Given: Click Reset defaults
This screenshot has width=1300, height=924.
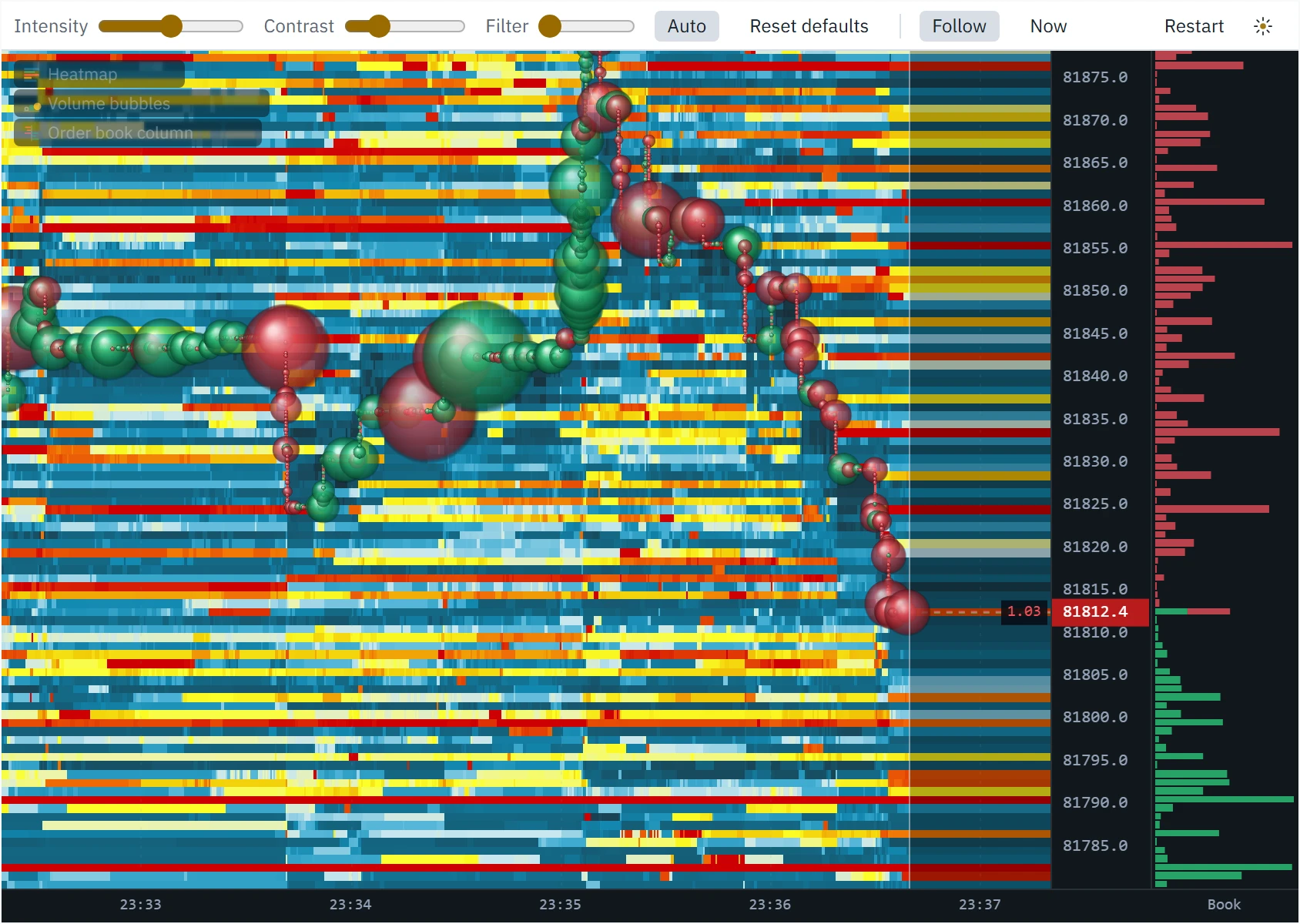Looking at the screenshot, I should pyautogui.click(x=809, y=26).
